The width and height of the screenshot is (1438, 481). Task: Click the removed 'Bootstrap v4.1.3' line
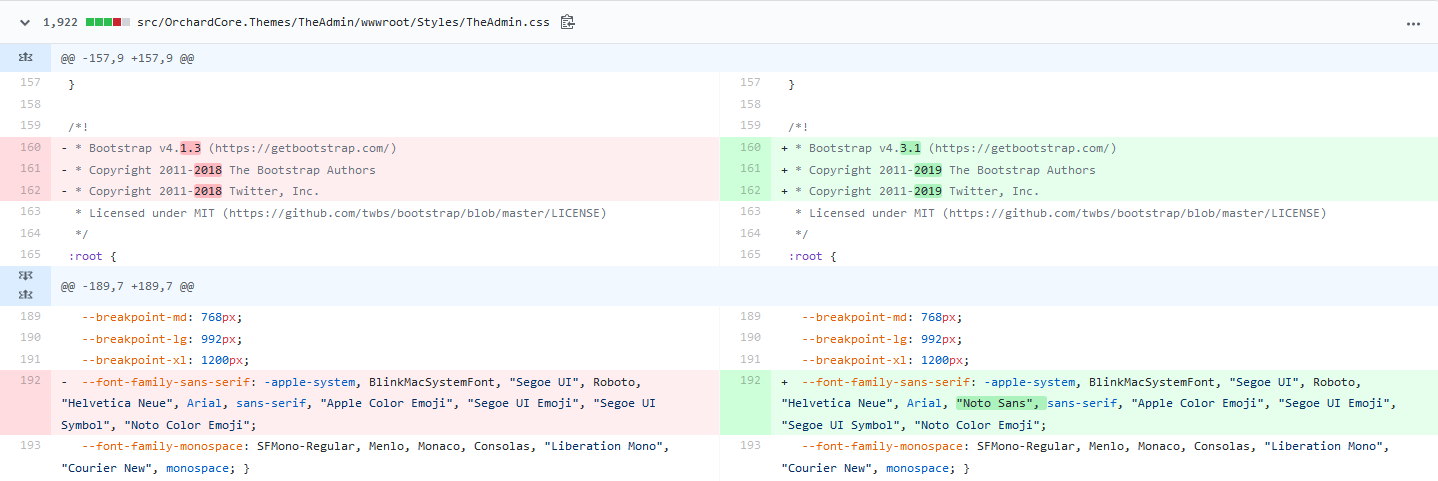point(385,148)
